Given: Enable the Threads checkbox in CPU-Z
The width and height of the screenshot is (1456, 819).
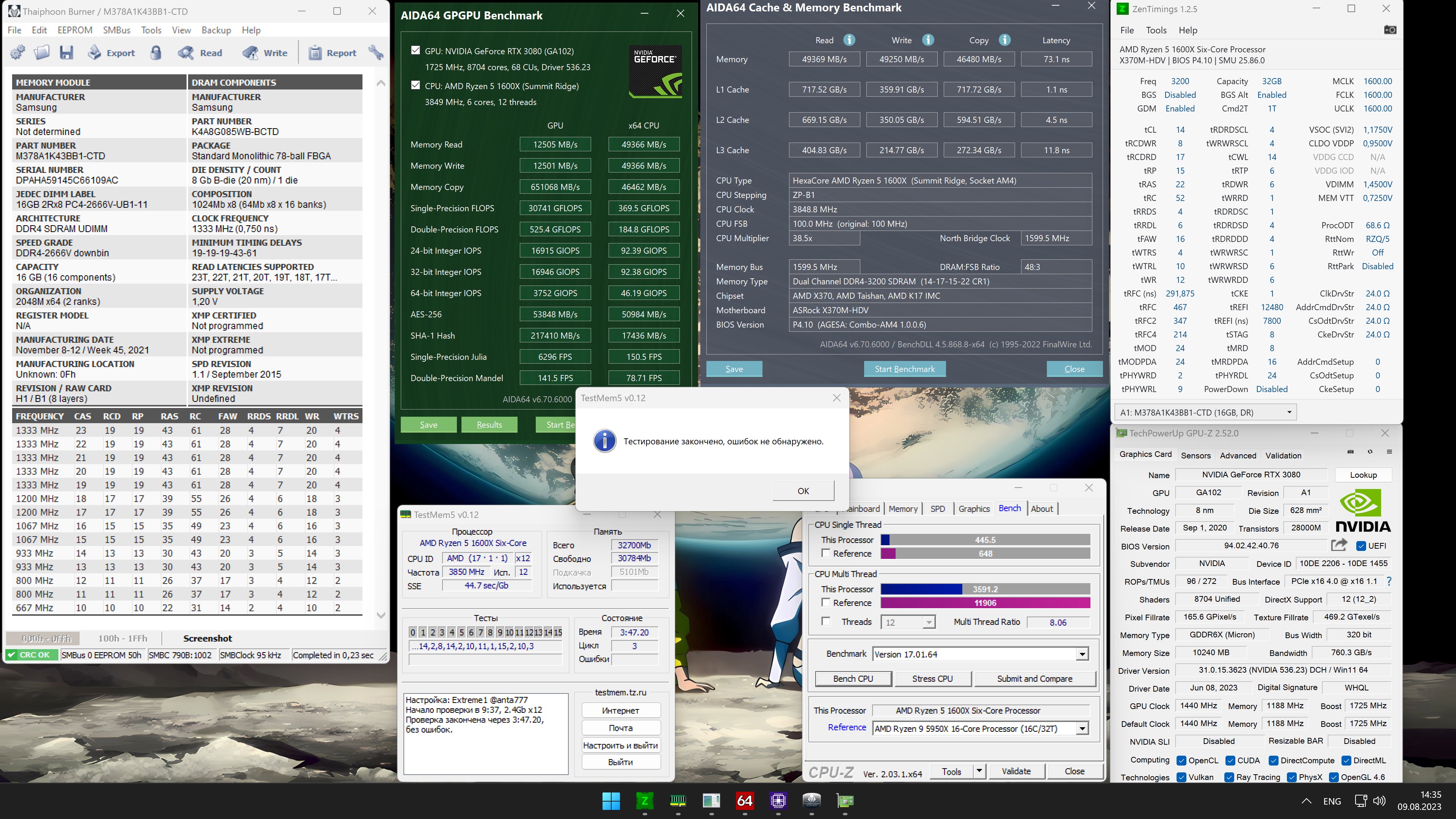Looking at the screenshot, I should point(826,622).
